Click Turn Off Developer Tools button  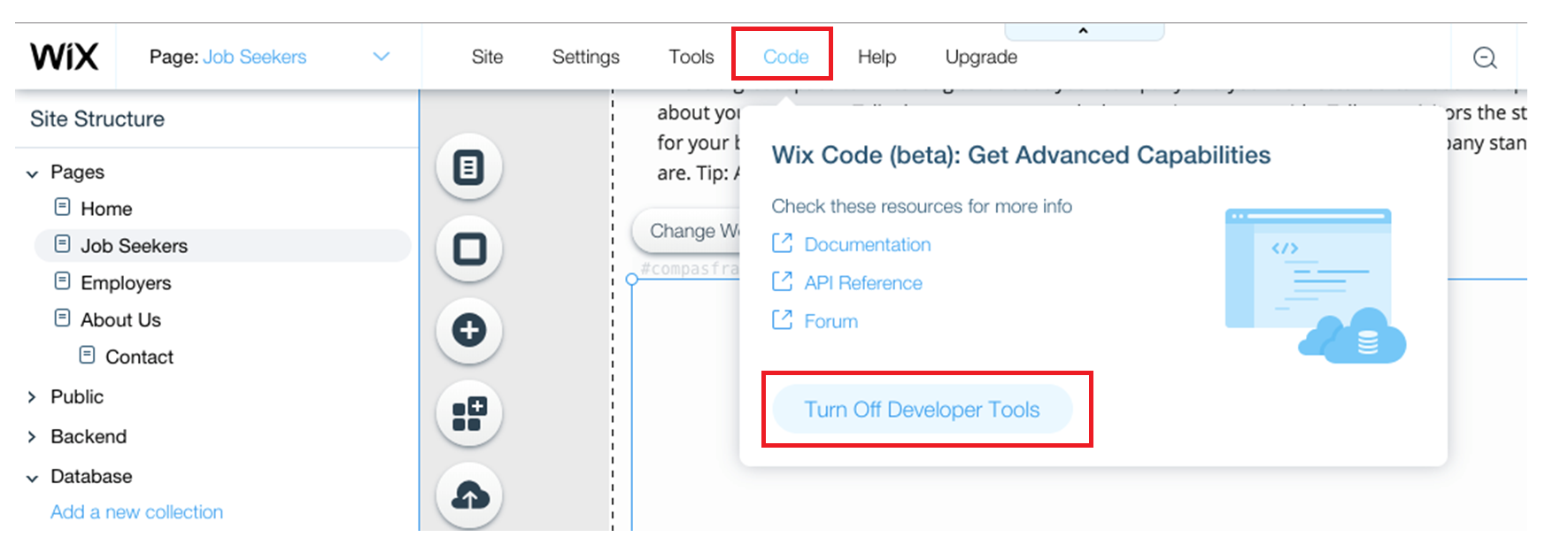coord(923,410)
